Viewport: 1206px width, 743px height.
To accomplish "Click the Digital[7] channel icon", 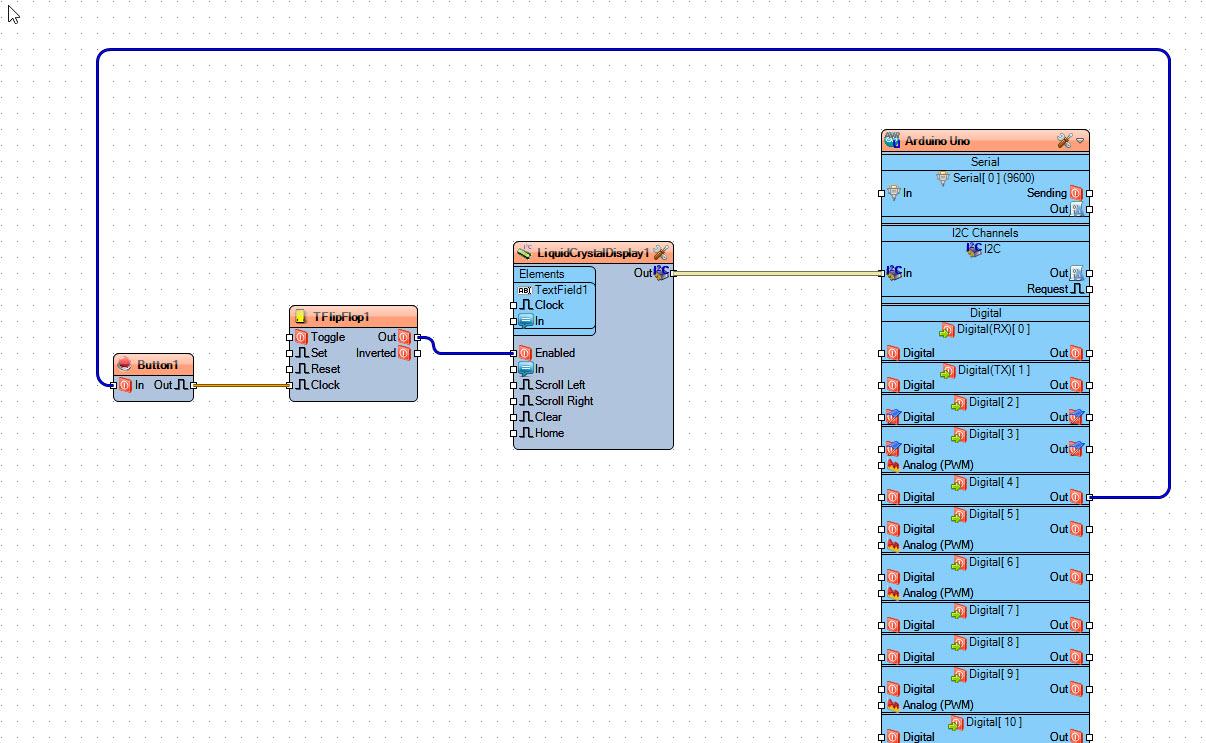I will coord(960,611).
